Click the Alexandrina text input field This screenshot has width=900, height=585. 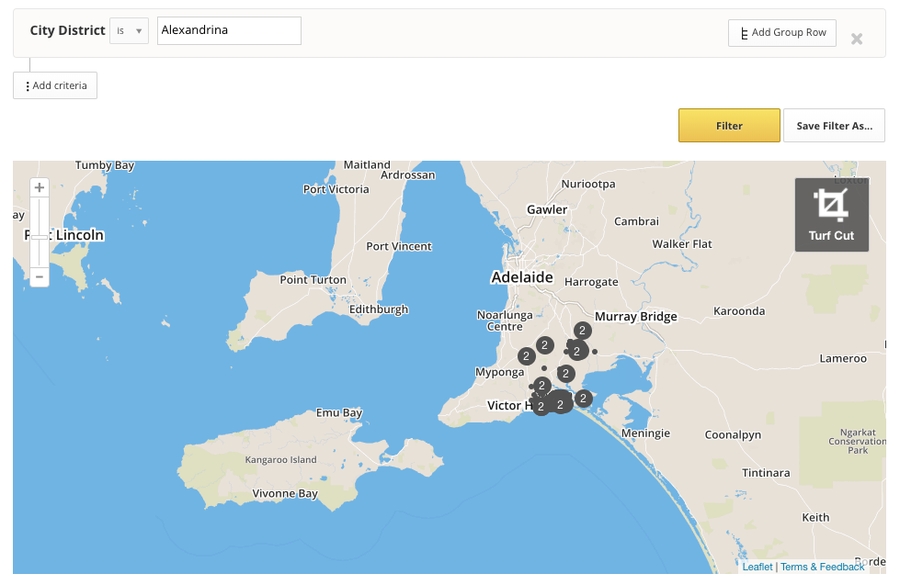229,31
